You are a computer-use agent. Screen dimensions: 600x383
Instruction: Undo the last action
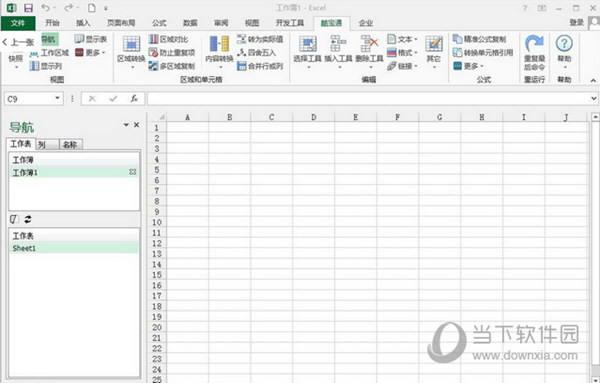(x=45, y=8)
